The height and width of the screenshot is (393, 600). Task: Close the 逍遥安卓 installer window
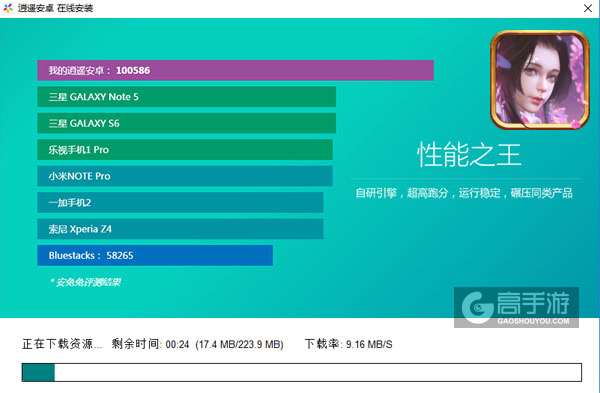(588, 8)
